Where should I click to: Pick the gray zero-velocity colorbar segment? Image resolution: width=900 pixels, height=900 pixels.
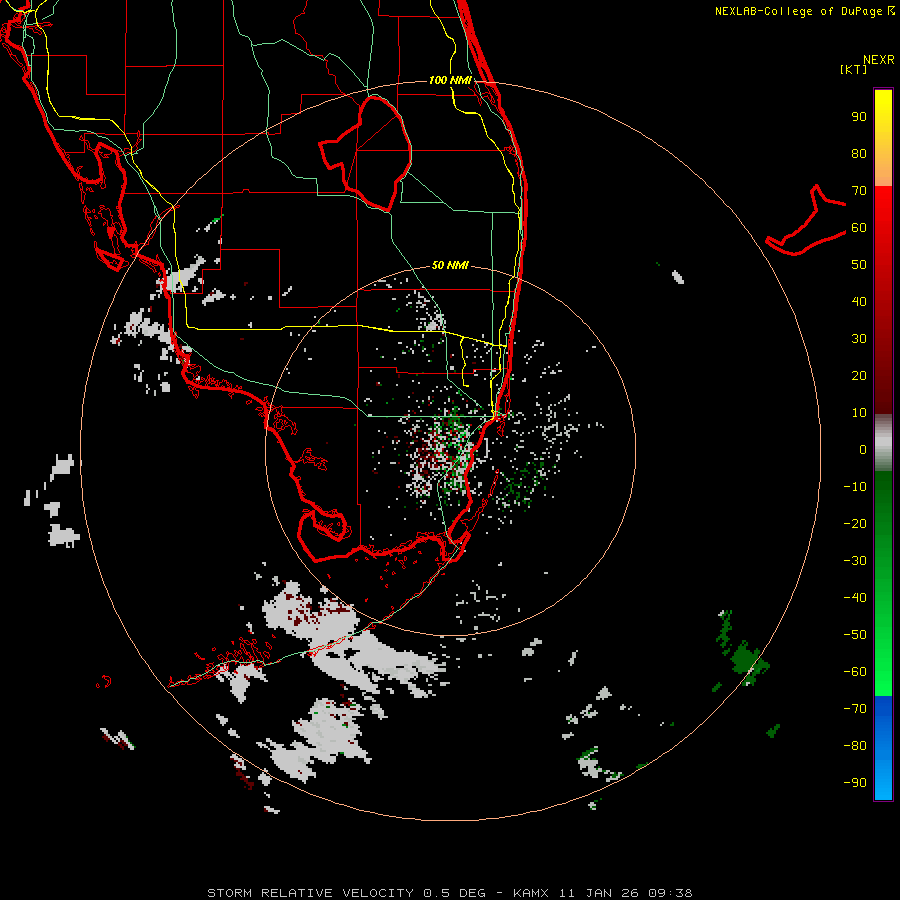[883, 443]
